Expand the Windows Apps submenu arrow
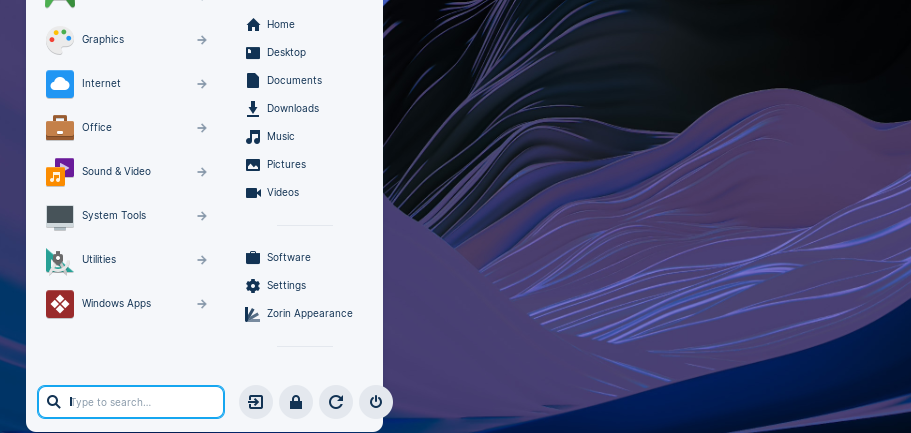This screenshot has width=911, height=433. pyautogui.click(x=202, y=304)
